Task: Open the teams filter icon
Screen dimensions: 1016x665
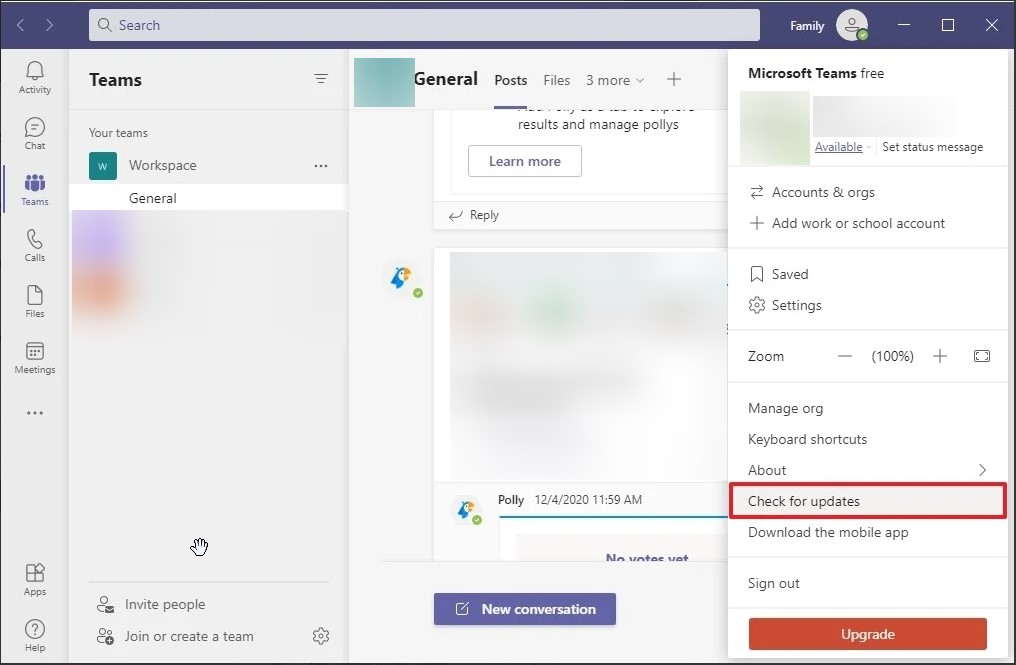Action: 320,78
